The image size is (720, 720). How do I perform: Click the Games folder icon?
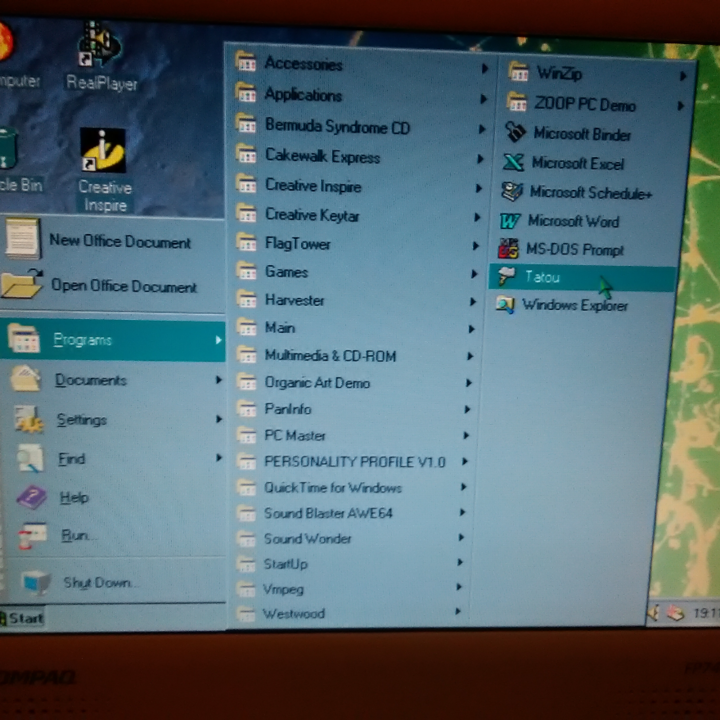click(247, 270)
